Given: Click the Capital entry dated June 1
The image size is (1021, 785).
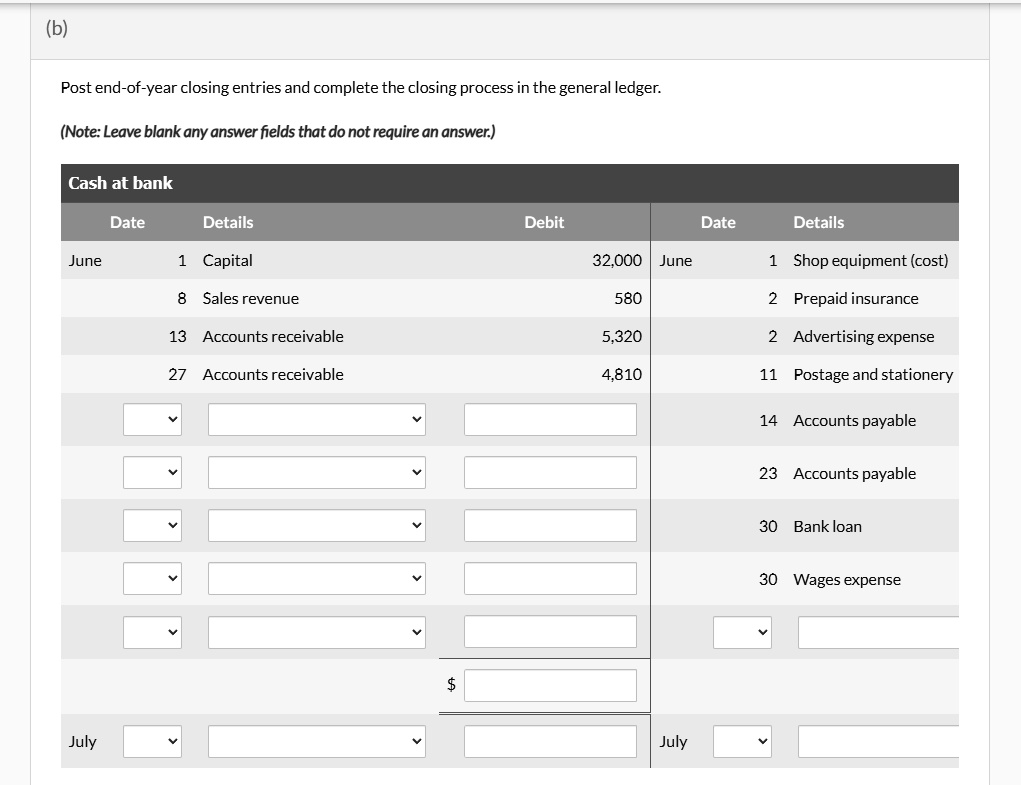Looking at the screenshot, I should point(227,260).
